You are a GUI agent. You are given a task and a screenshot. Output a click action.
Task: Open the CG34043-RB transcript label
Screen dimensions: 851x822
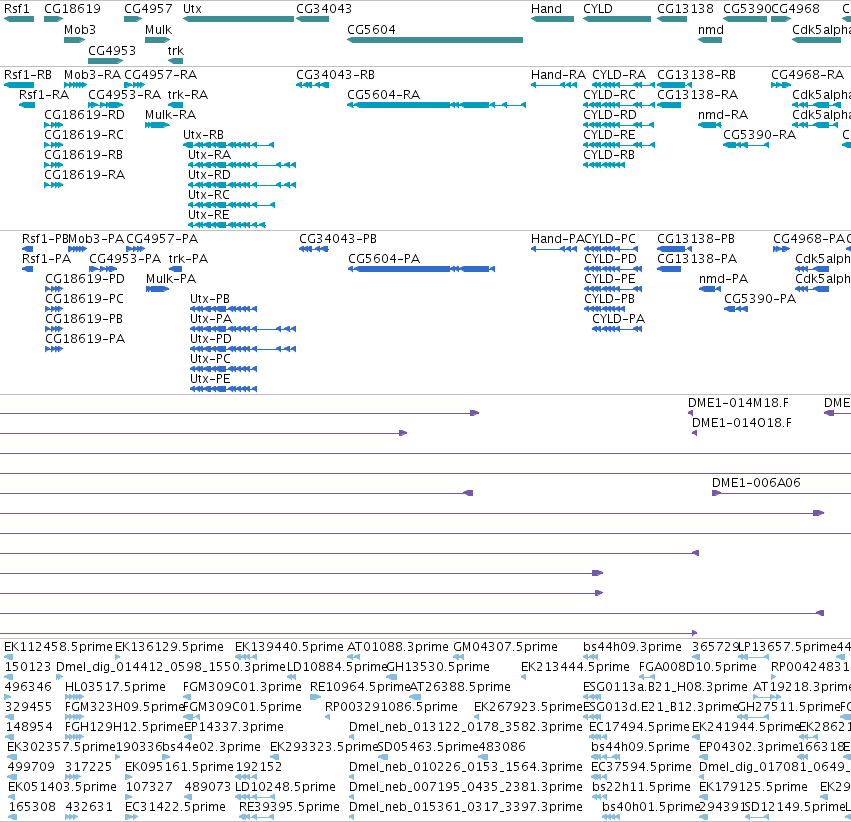tap(335, 75)
